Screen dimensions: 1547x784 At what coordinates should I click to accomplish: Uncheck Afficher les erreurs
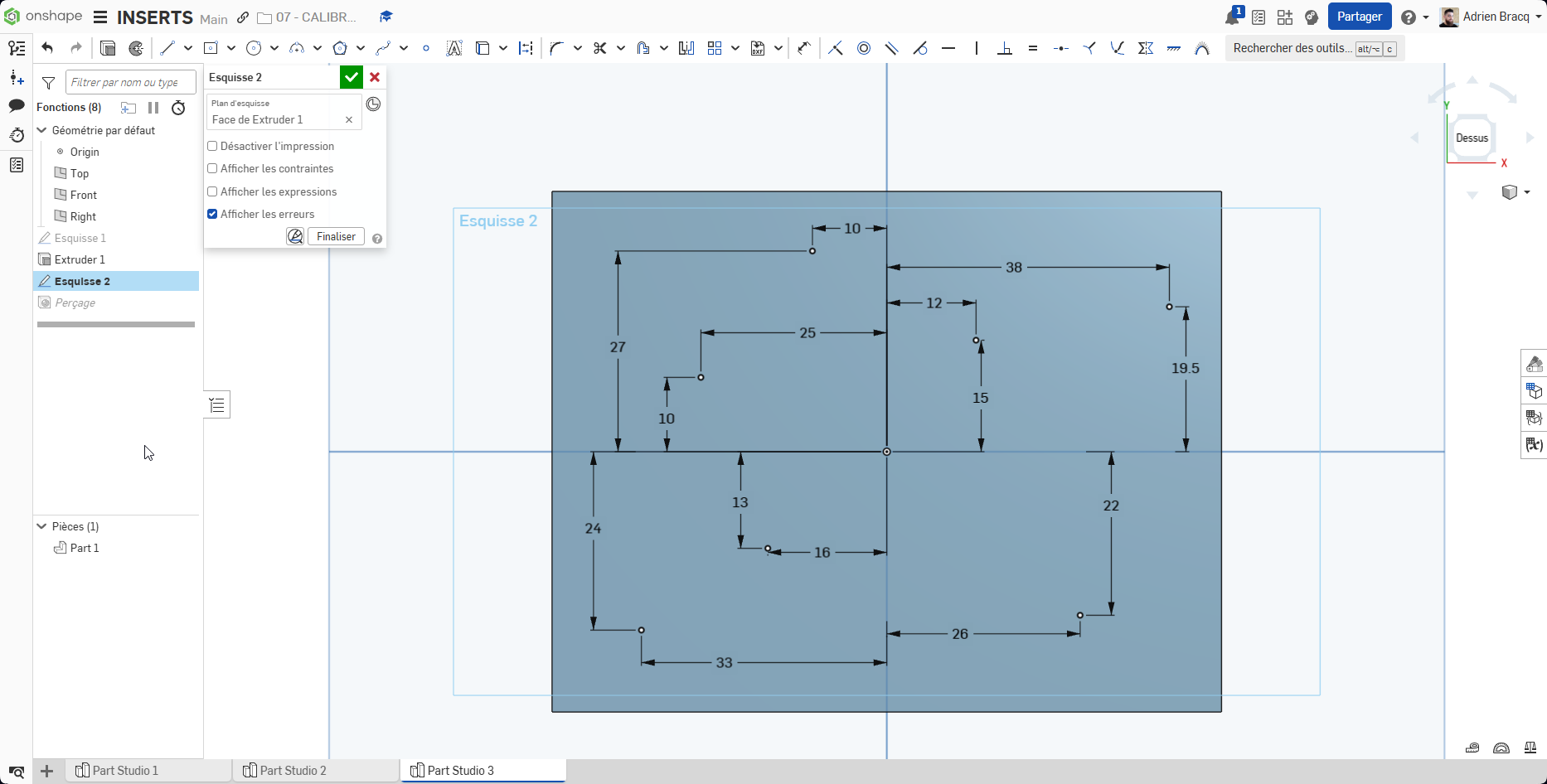point(213,214)
